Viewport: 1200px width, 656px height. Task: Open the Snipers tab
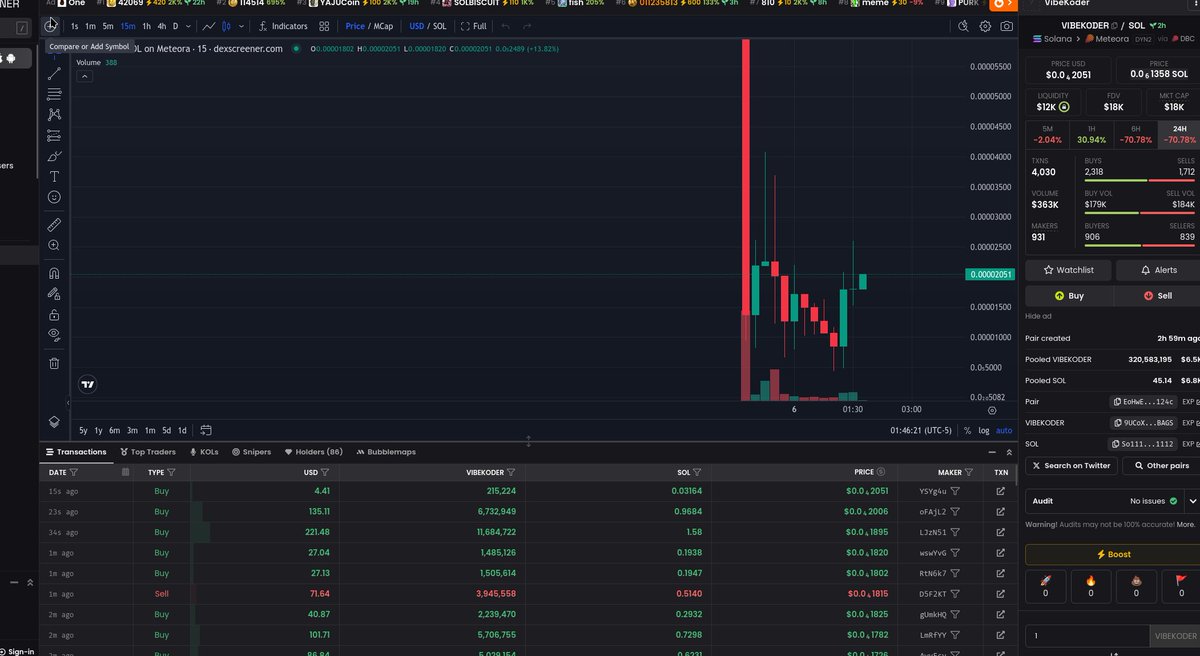(251, 452)
